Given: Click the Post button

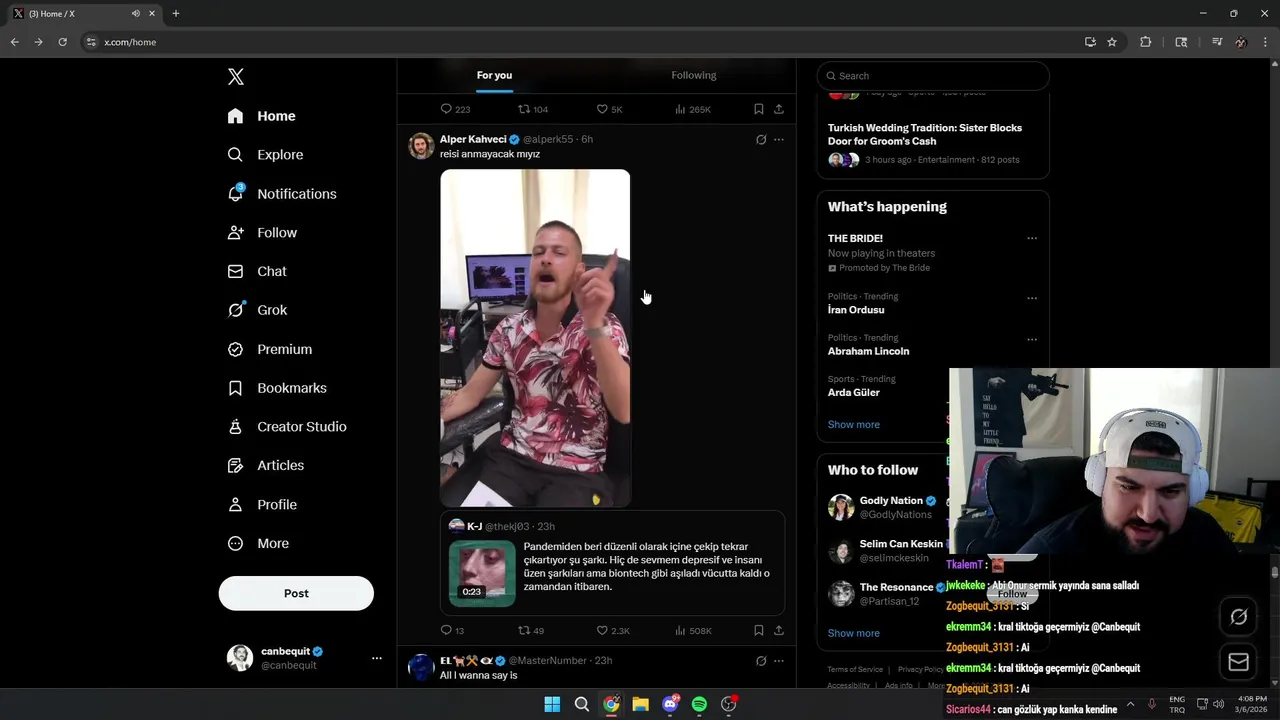Looking at the screenshot, I should pyautogui.click(x=296, y=593).
